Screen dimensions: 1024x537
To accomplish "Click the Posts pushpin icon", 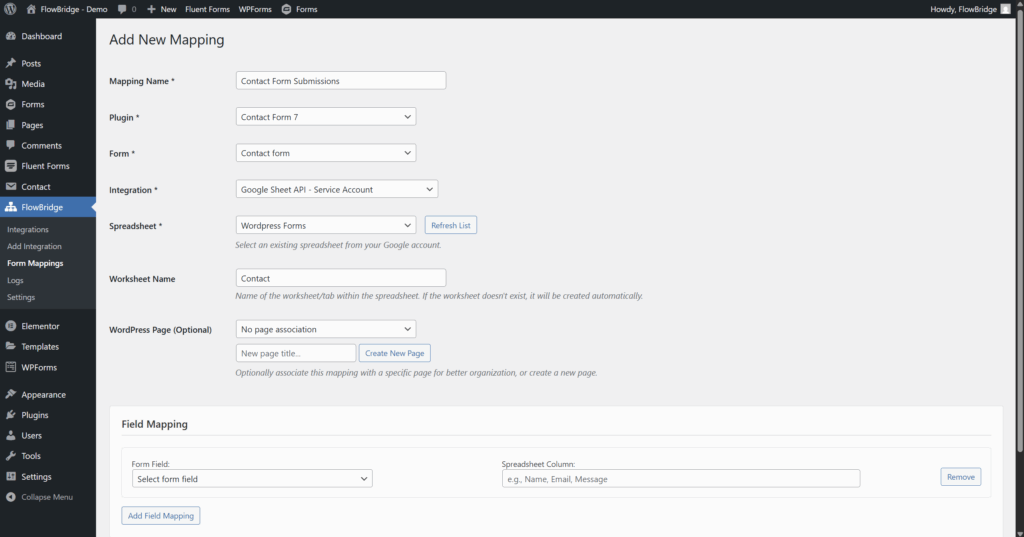I will point(10,63).
